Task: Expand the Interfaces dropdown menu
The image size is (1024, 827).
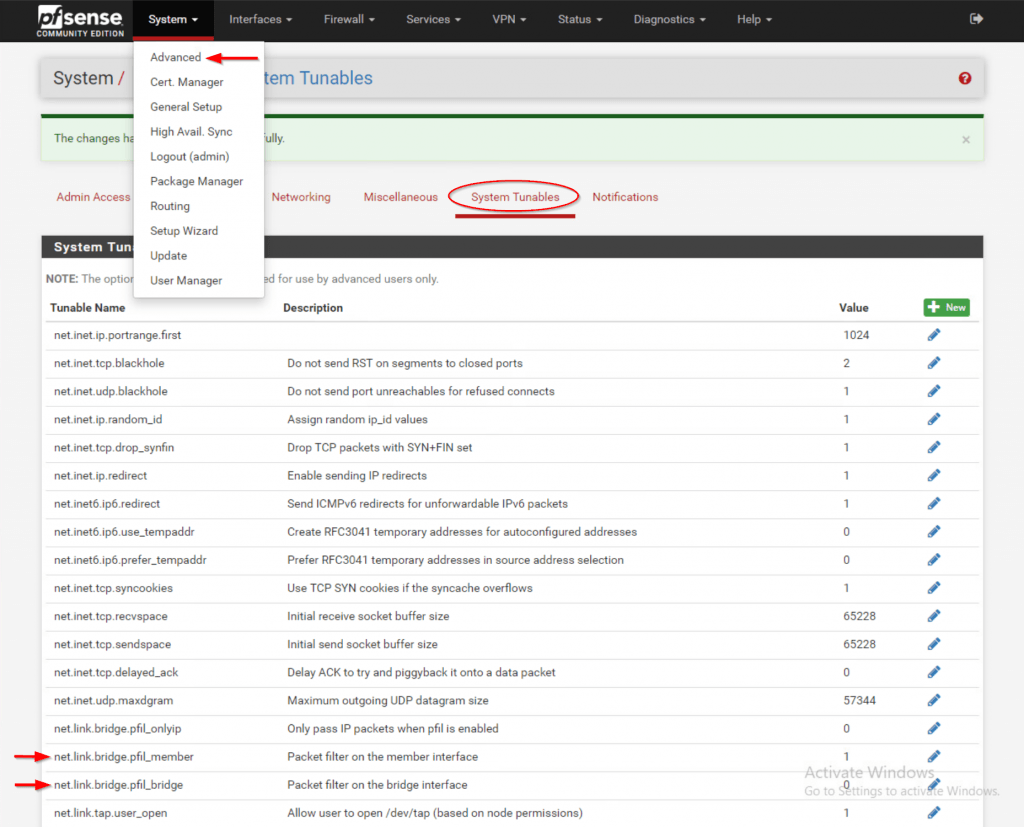Action: click(x=260, y=19)
